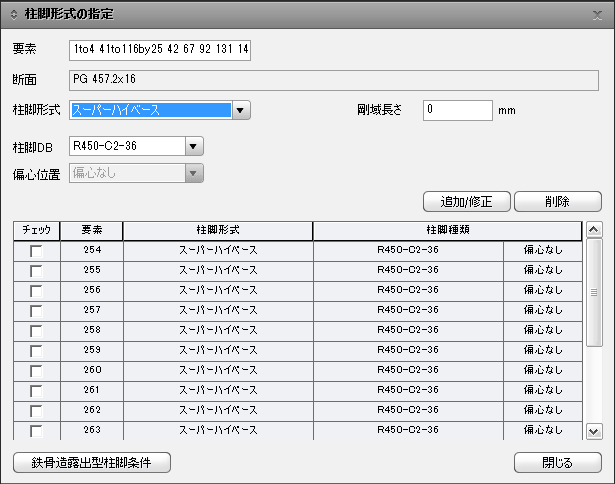Click the 要素 column header
This screenshot has width=615, height=484.
pos(91,231)
